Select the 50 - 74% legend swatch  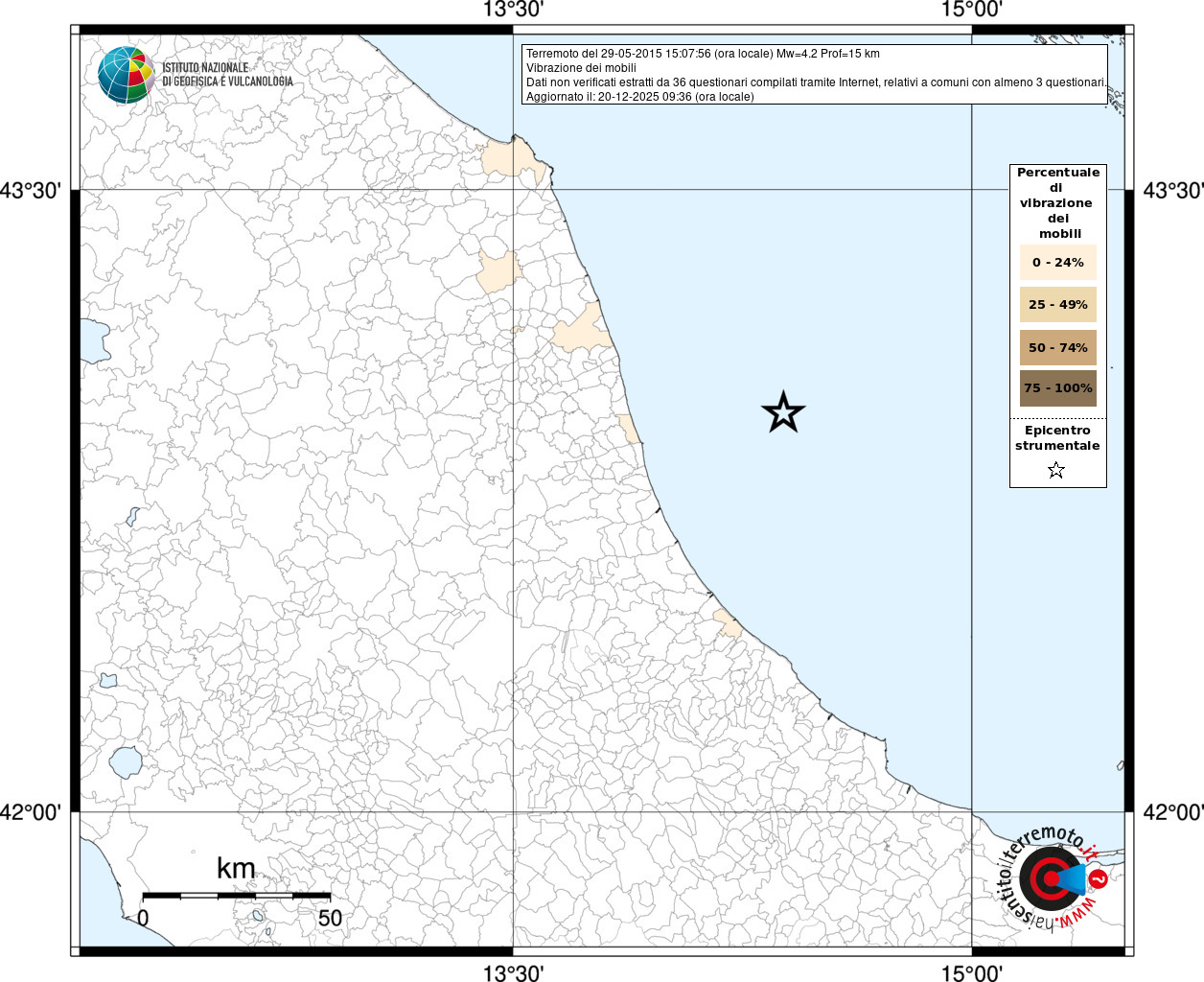pos(1058,347)
